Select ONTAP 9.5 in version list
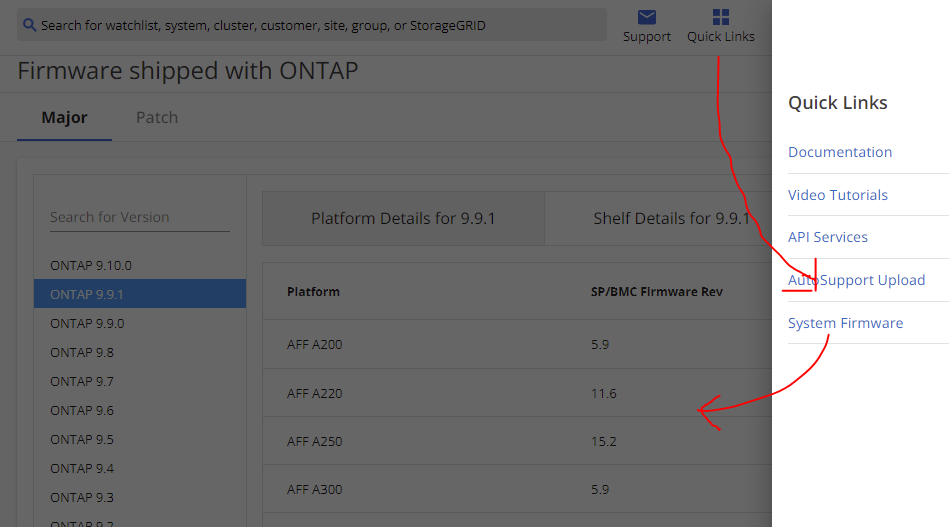Screen dimensions: 949x527 click(82, 440)
